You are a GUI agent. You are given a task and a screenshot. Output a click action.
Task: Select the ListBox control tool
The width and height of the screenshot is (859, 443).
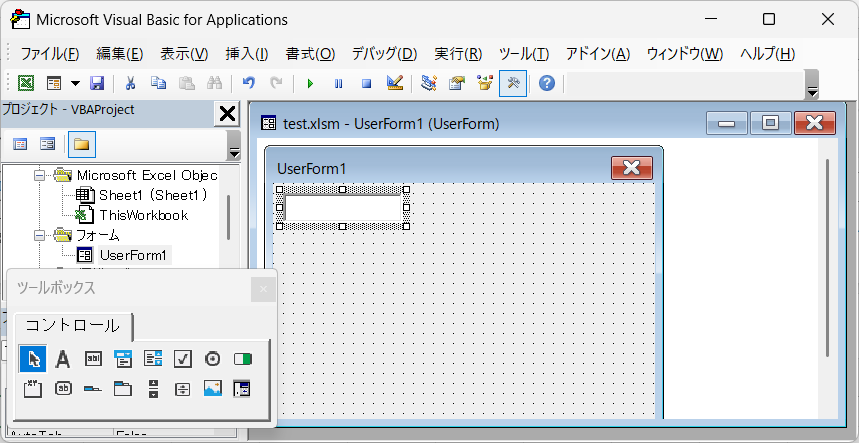click(153, 359)
